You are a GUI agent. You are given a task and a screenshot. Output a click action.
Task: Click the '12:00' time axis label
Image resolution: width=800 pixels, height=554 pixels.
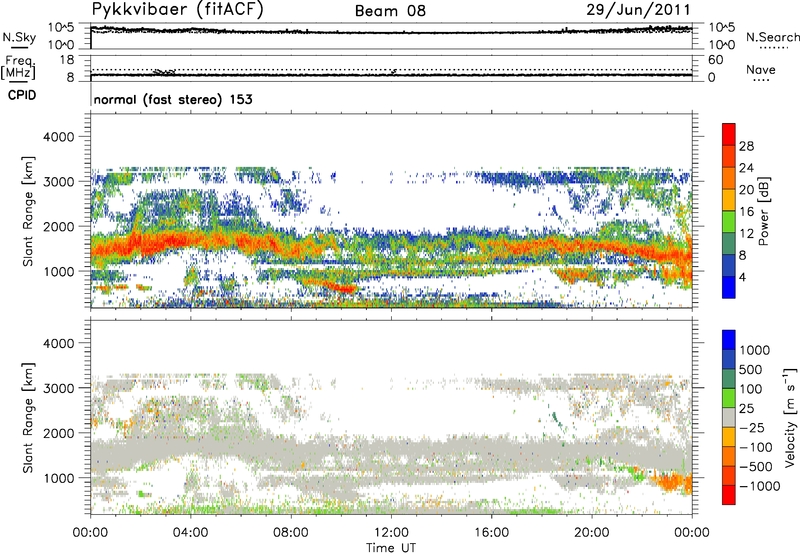(391, 532)
